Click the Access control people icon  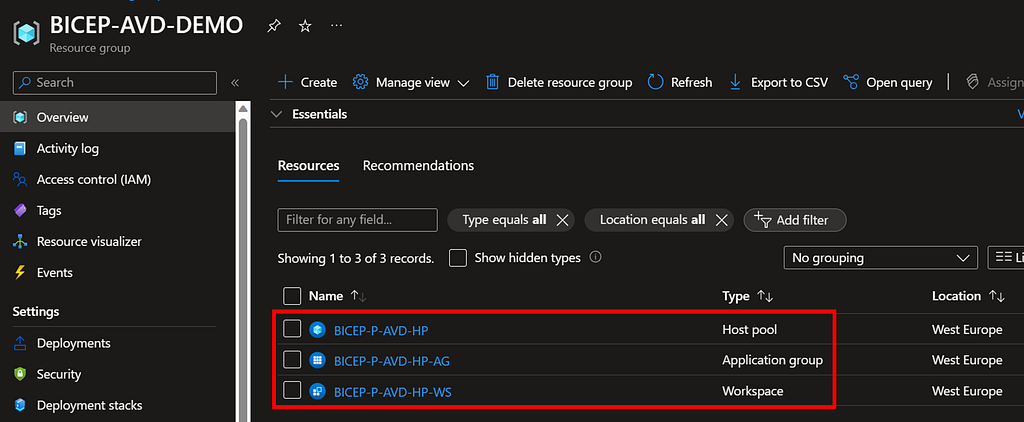coord(20,180)
